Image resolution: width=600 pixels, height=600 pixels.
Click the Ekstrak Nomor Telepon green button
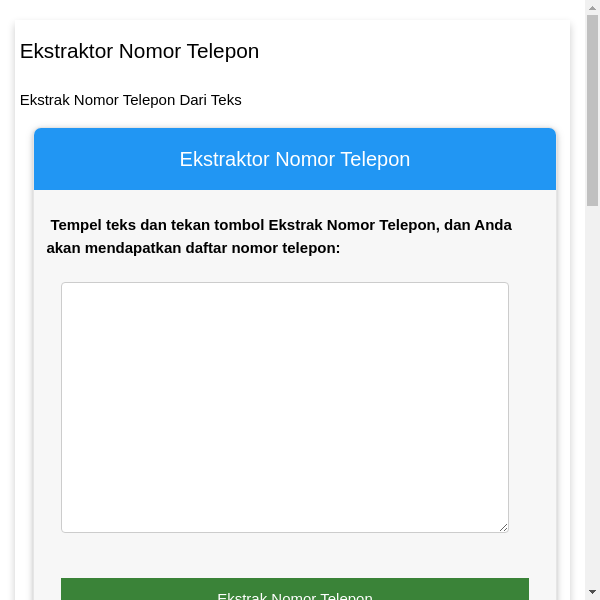(x=294, y=591)
